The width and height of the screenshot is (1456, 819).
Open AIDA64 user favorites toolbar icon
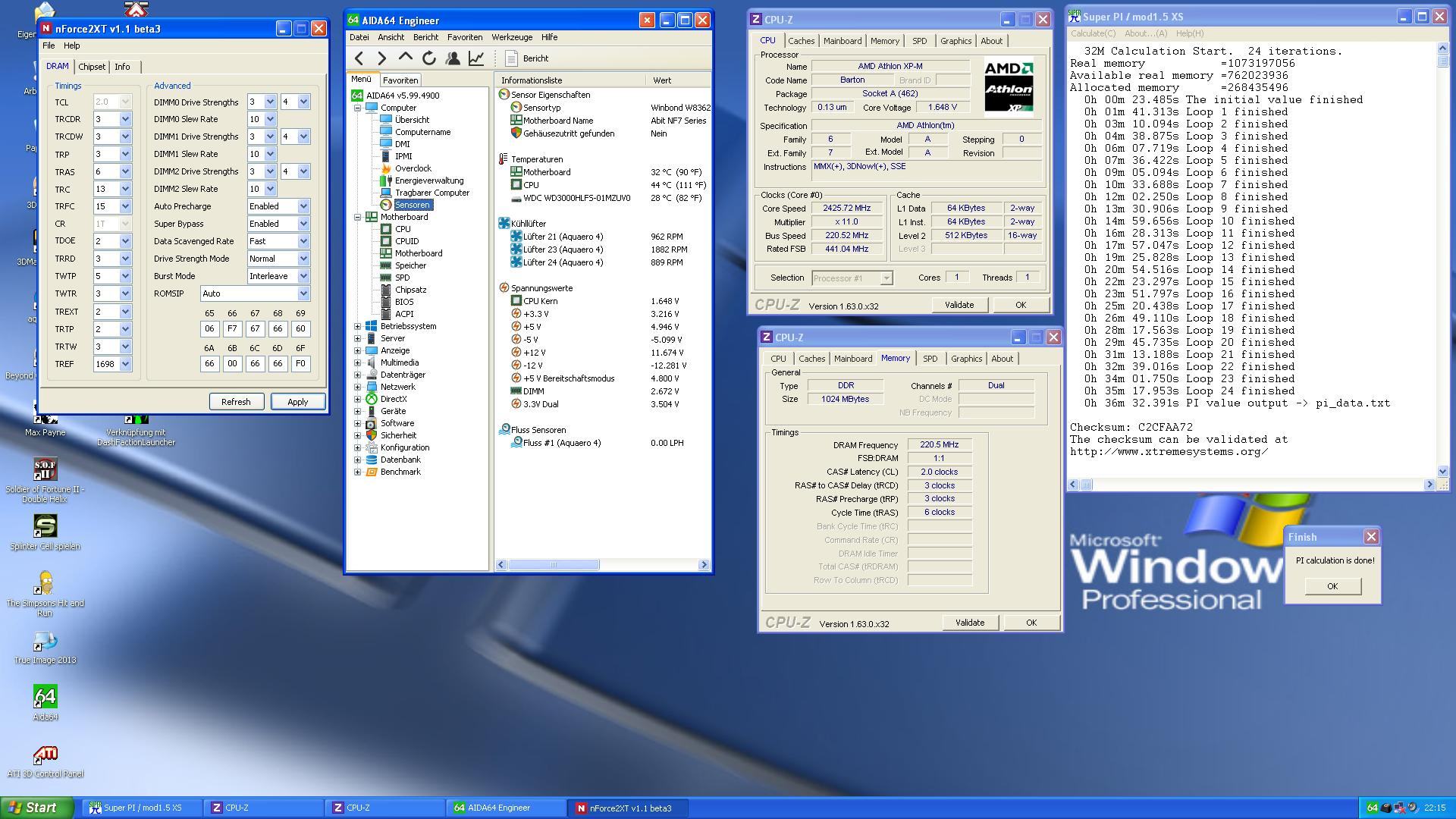coord(453,58)
